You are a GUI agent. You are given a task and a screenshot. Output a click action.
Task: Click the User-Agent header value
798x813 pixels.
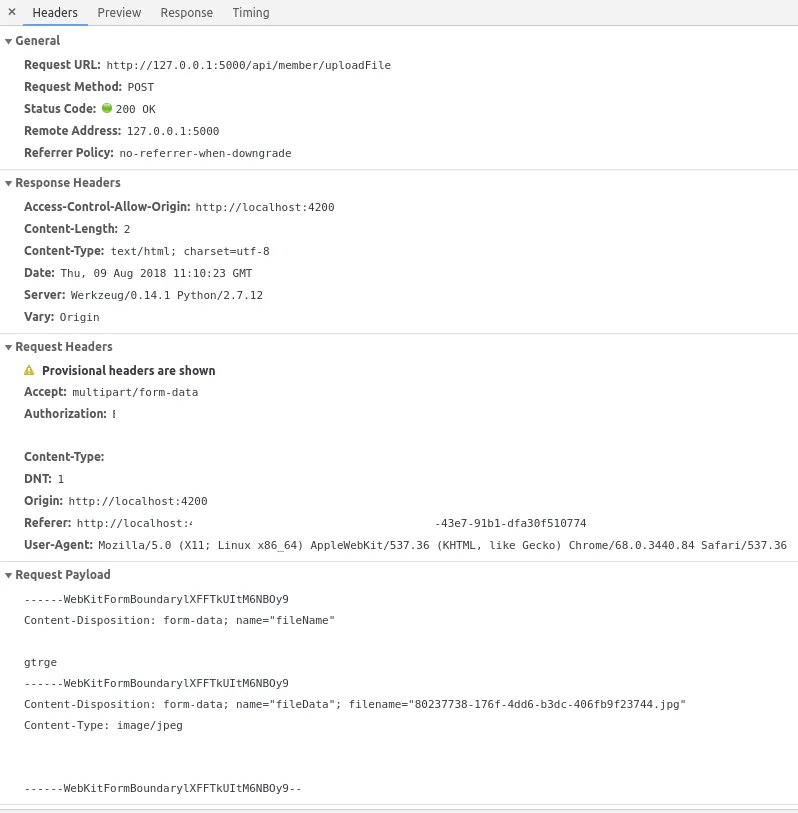coord(441,545)
